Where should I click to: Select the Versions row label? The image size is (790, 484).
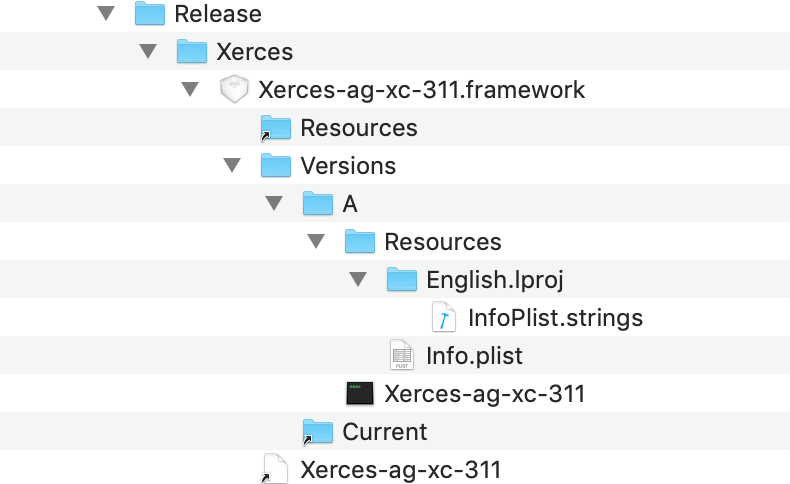[x=348, y=166]
